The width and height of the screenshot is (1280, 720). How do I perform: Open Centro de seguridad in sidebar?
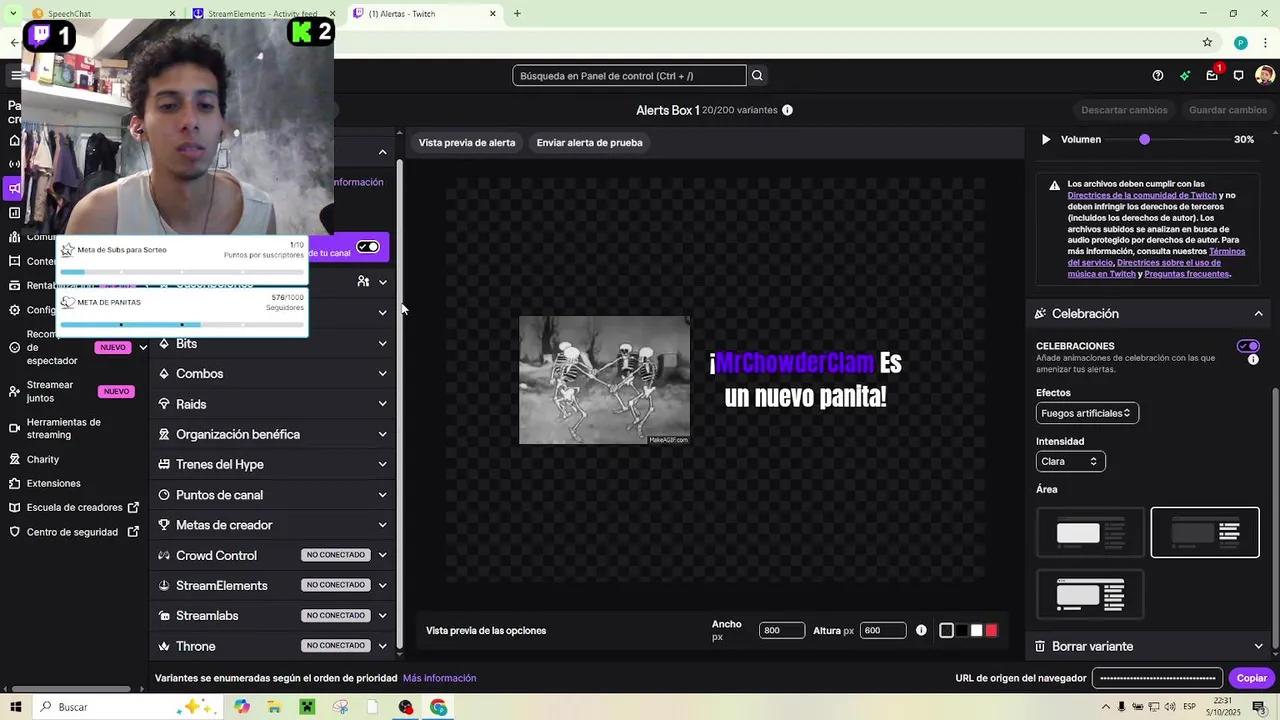click(x=72, y=532)
